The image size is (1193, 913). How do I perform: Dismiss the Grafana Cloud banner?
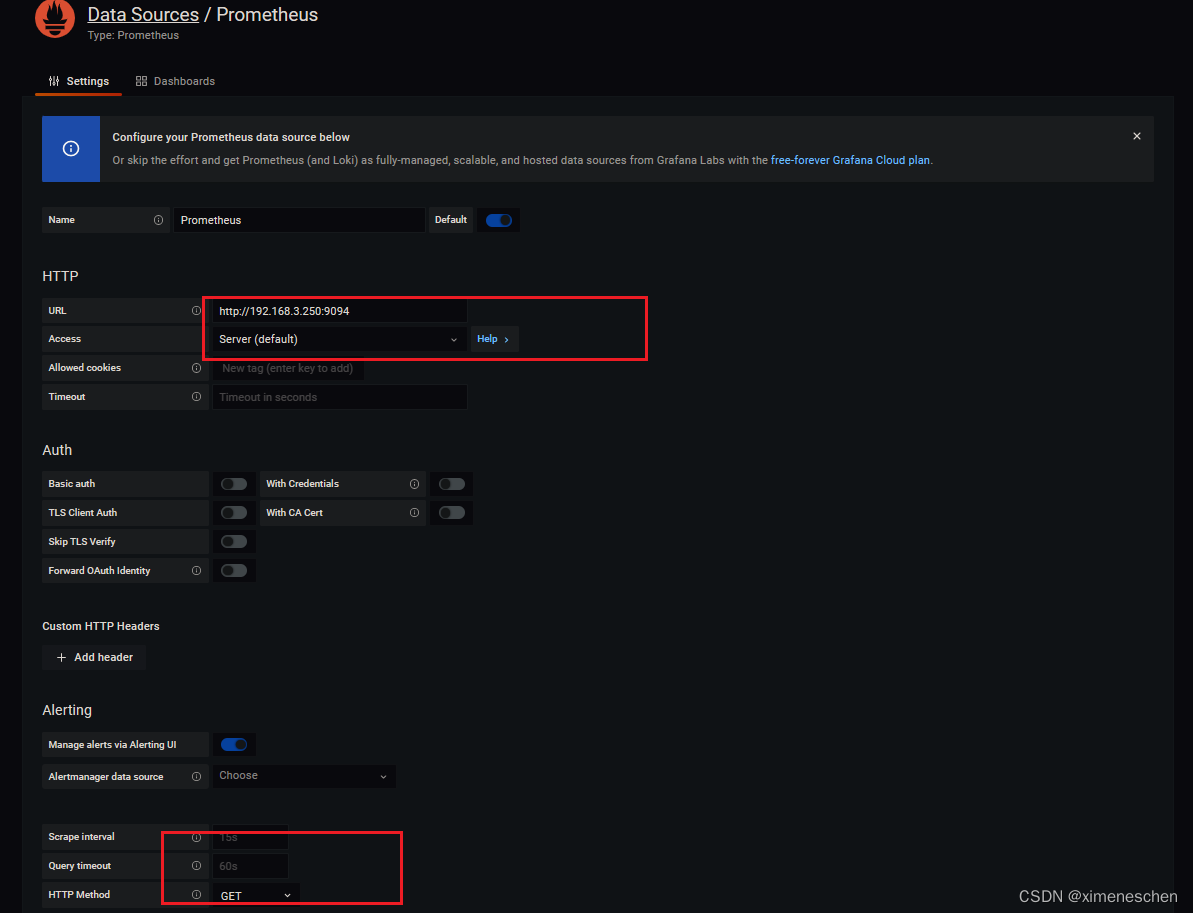(1137, 136)
